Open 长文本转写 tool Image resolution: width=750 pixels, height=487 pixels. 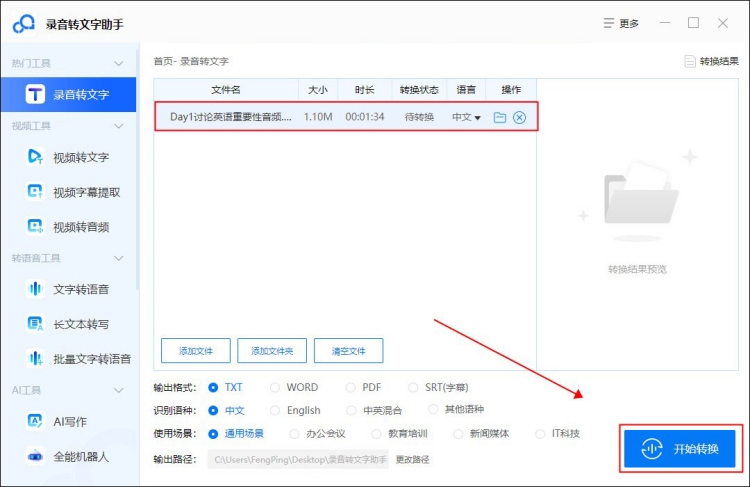68,324
